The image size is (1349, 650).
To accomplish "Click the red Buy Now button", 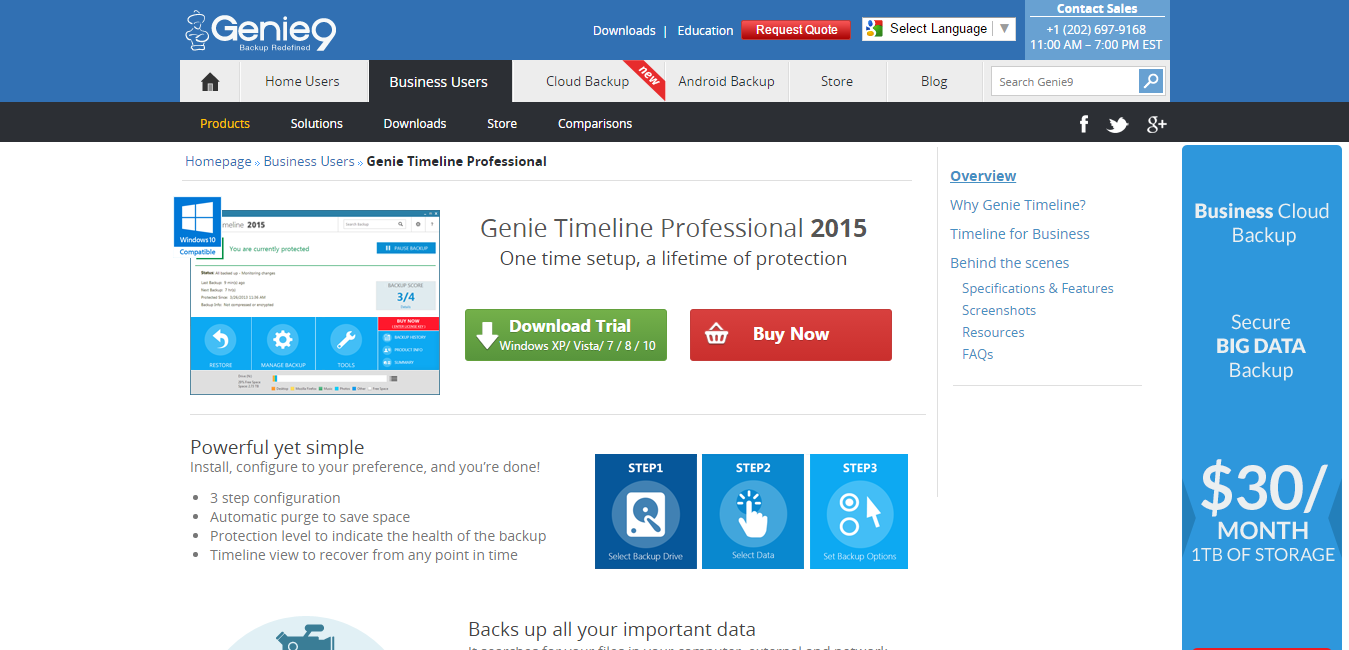I will pyautogui.click(x=791, y=335).
